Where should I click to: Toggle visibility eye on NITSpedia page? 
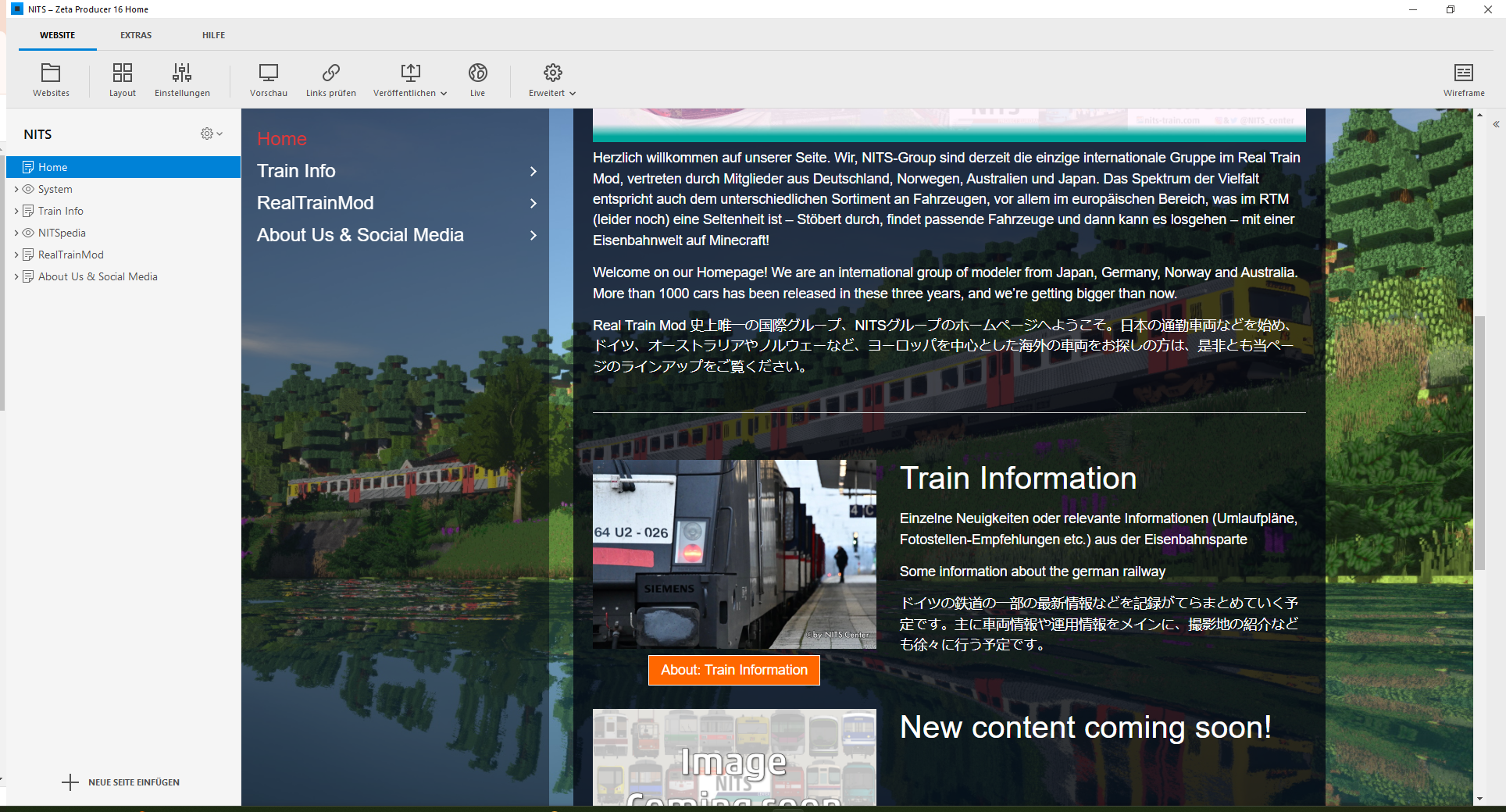28,233
